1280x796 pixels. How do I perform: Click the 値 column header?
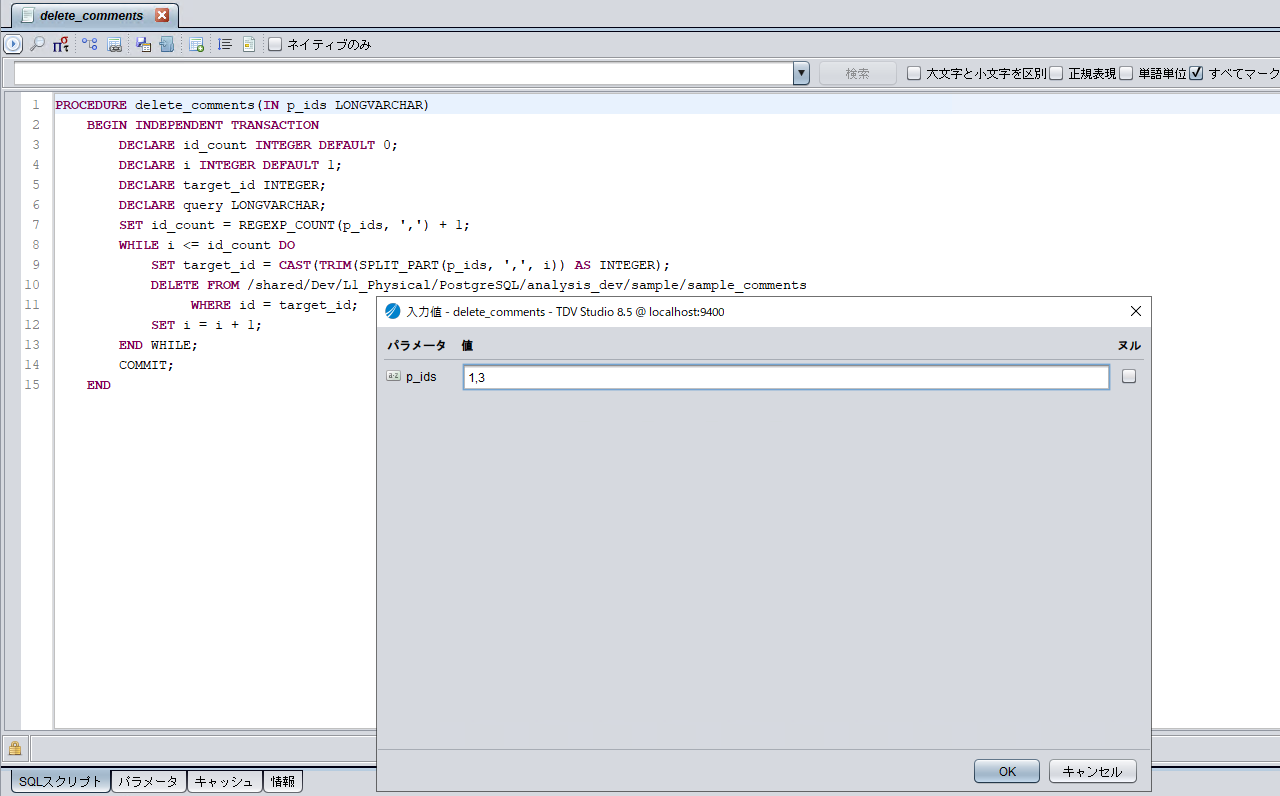(x=467, y=345)
